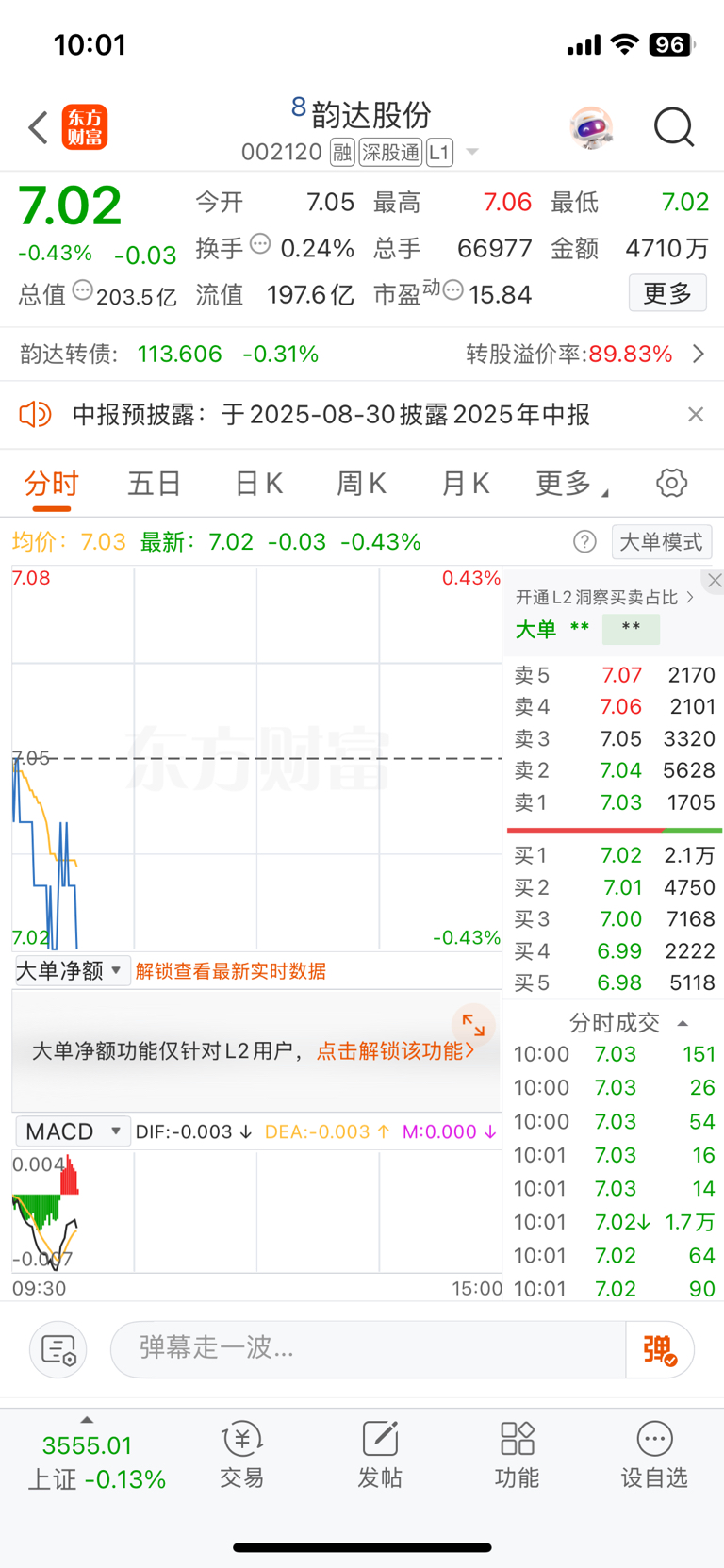Open the robot assistant avatar
This screenshot has width=724, height=1568.
click(592, 127)
